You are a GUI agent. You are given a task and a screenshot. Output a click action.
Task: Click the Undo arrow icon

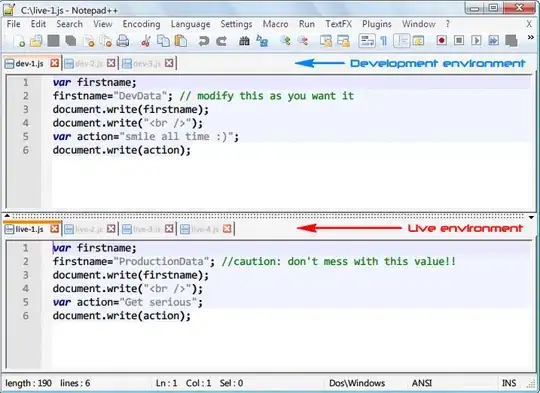[204, 41]
